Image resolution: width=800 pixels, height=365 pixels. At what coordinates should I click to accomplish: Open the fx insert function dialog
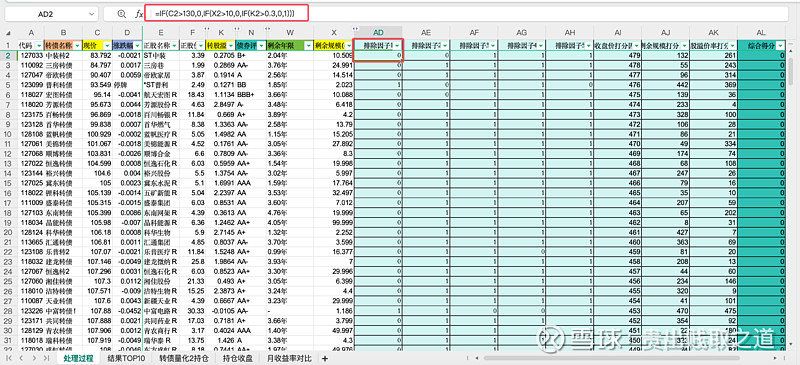tap(139, 14)
